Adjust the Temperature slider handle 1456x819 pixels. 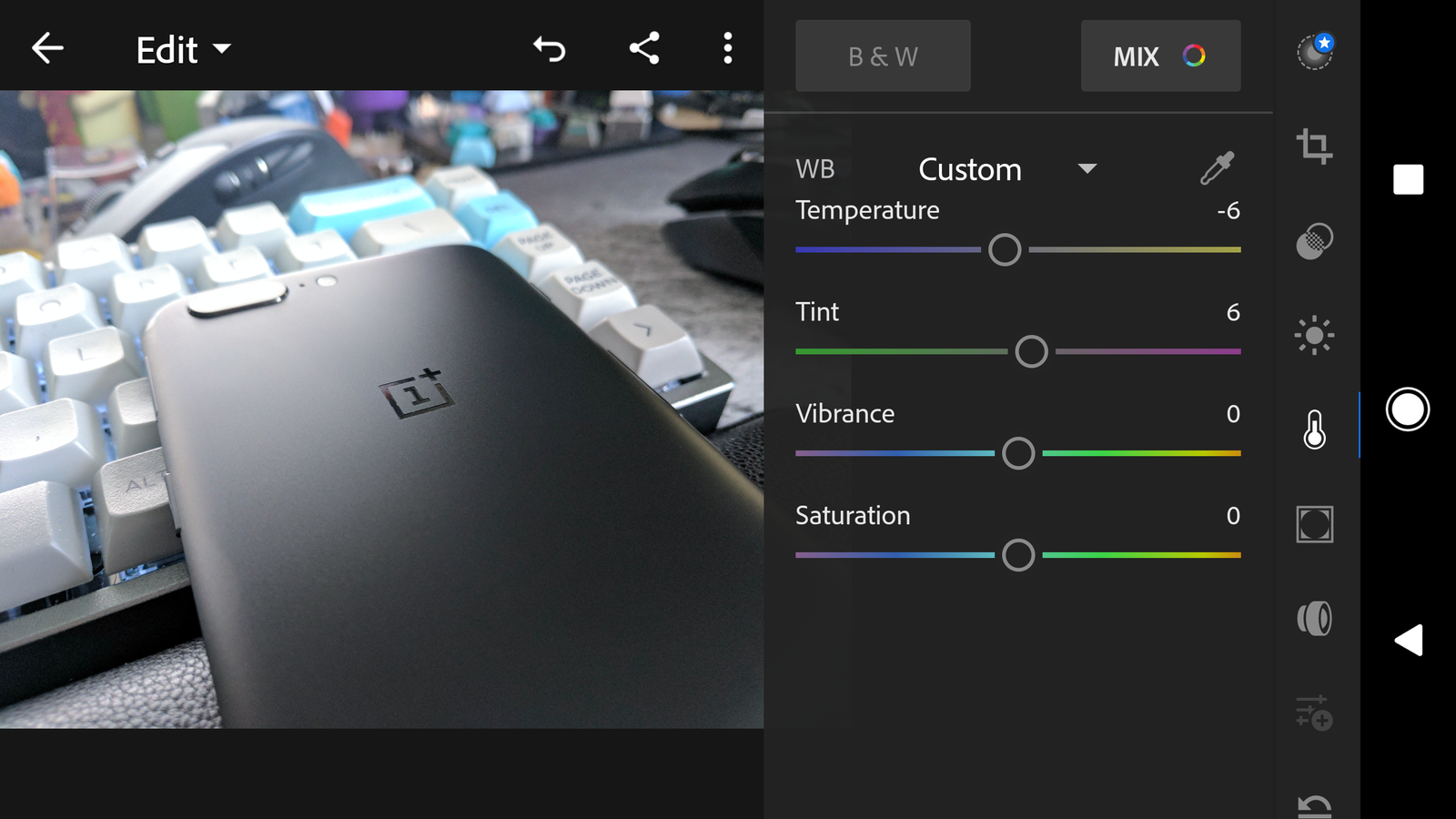[x=1005, y=248]
